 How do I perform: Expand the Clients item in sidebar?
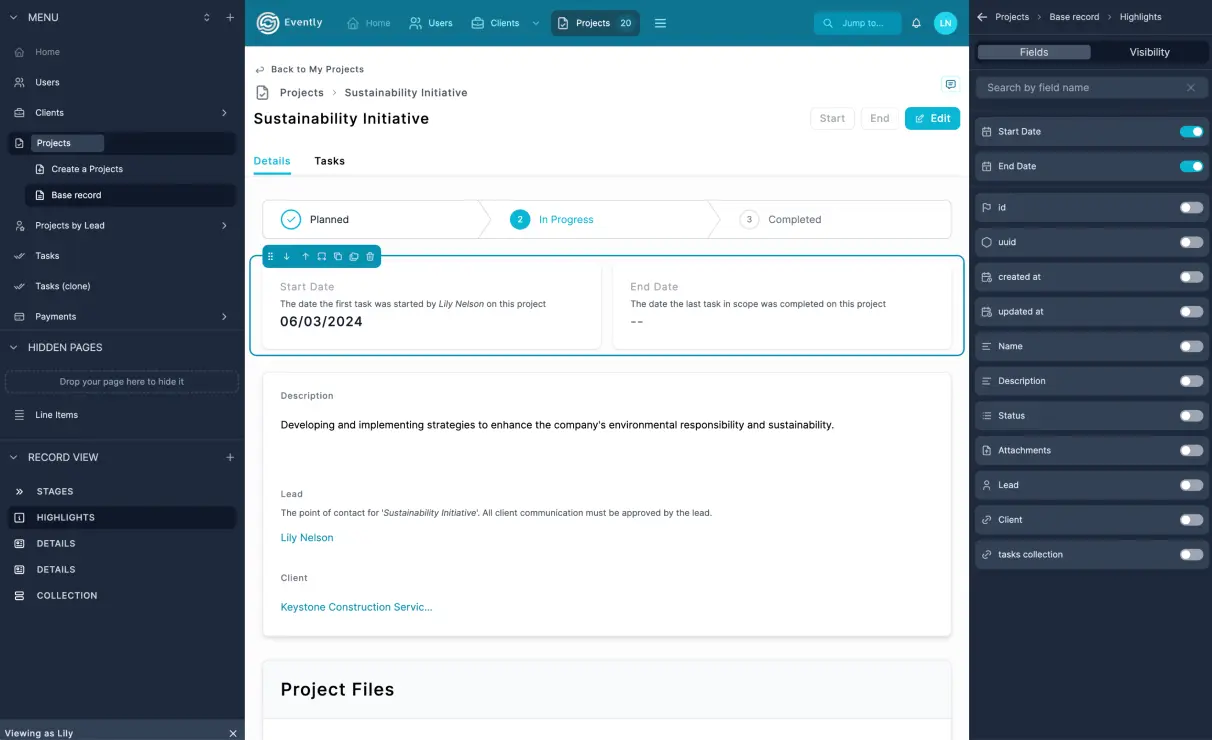(x=224, y=113)
